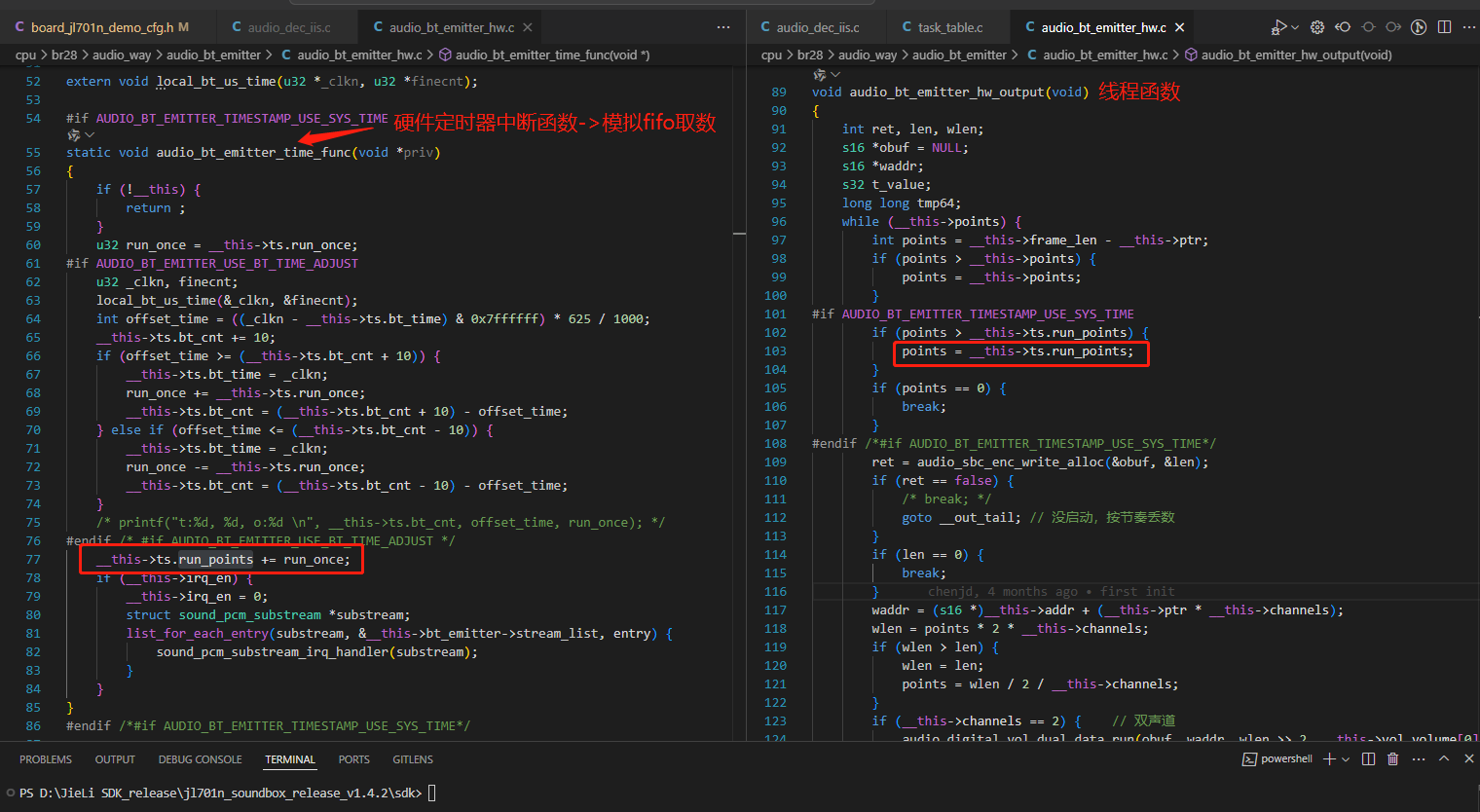Open the board_jl701n_demo_cfg.h tab
Image resolution: width=1480 pixels, height=812 pixels.
pos(100,27)
